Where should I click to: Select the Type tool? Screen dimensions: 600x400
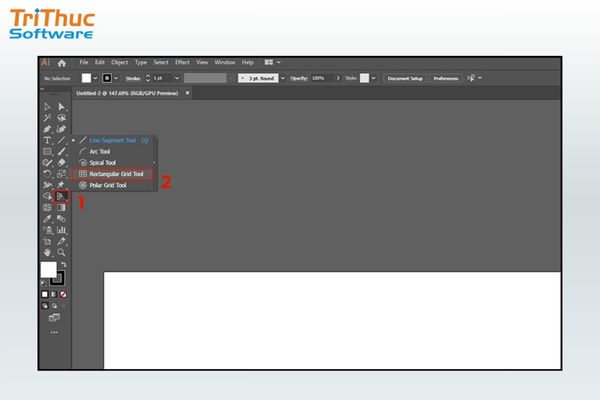click(47, 140)
